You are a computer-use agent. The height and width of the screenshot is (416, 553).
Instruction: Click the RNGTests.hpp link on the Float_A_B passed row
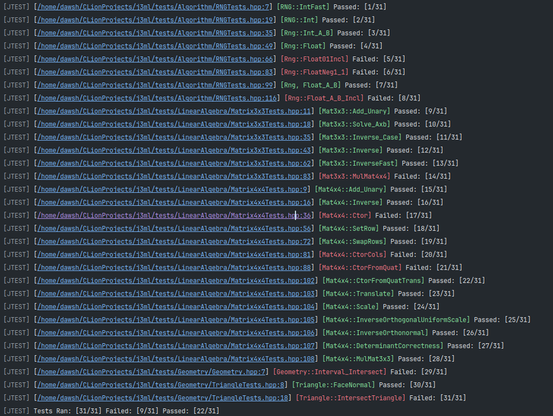point(156,85)
